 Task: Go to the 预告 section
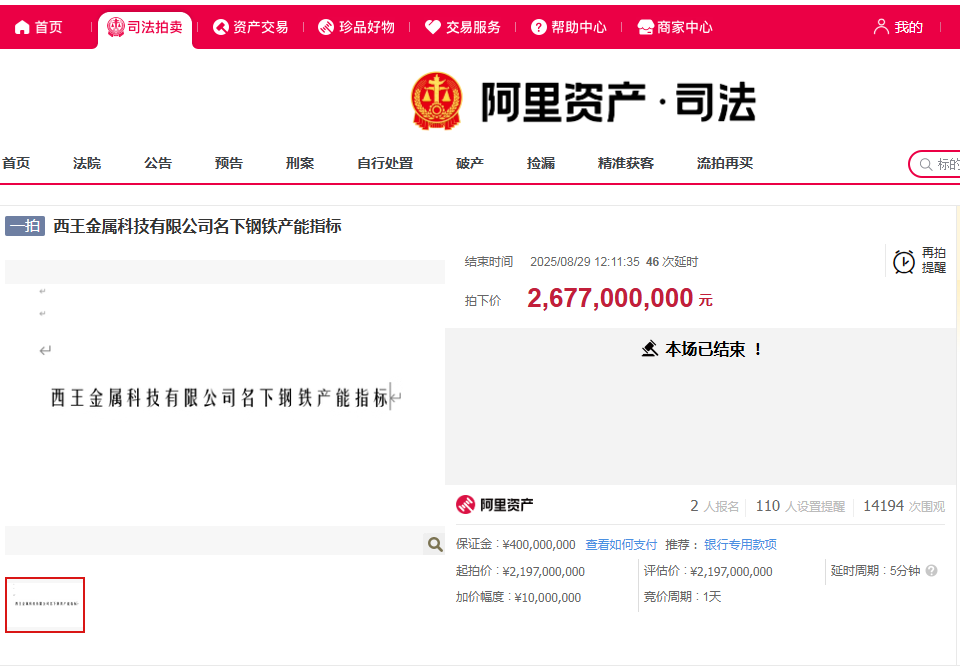(x=229, y=163)
